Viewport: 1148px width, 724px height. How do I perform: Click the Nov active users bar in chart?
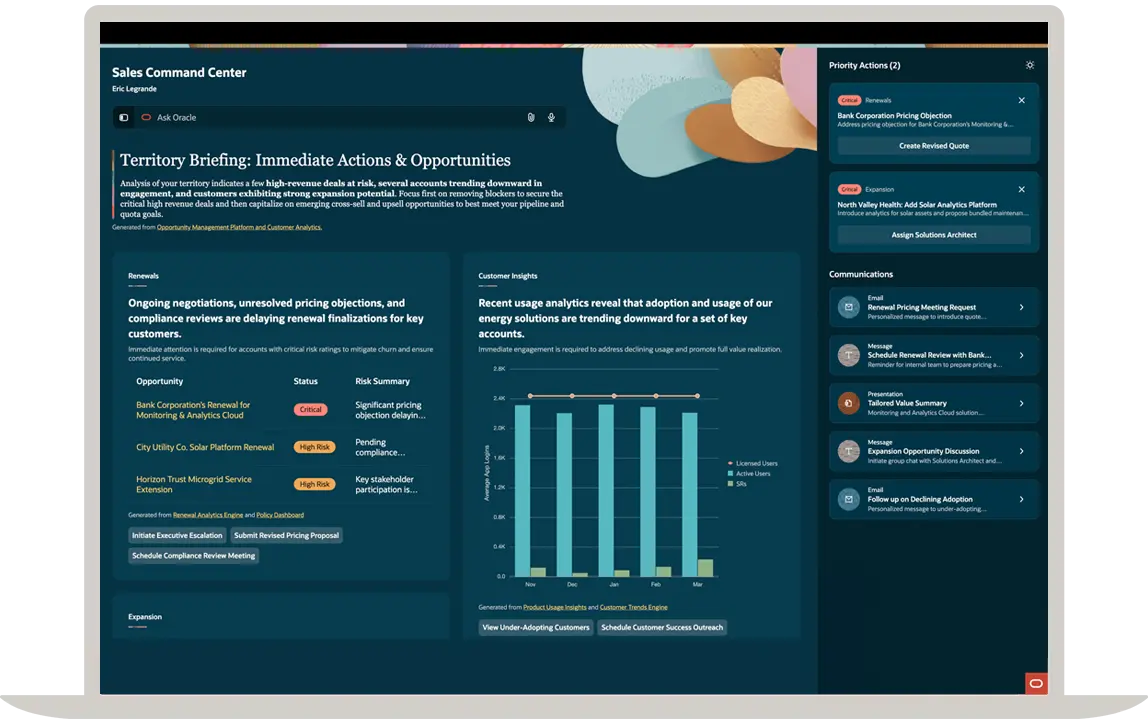pyautogui.click(x=523, y=490)
